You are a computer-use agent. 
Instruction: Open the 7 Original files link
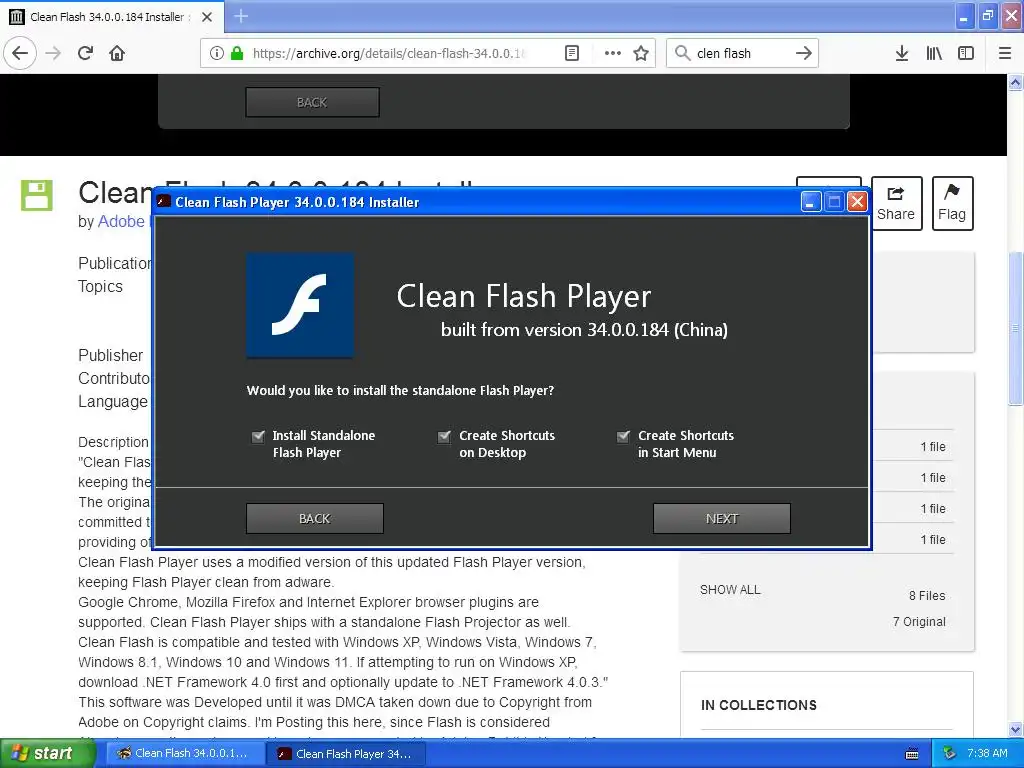tap(919, 622)
